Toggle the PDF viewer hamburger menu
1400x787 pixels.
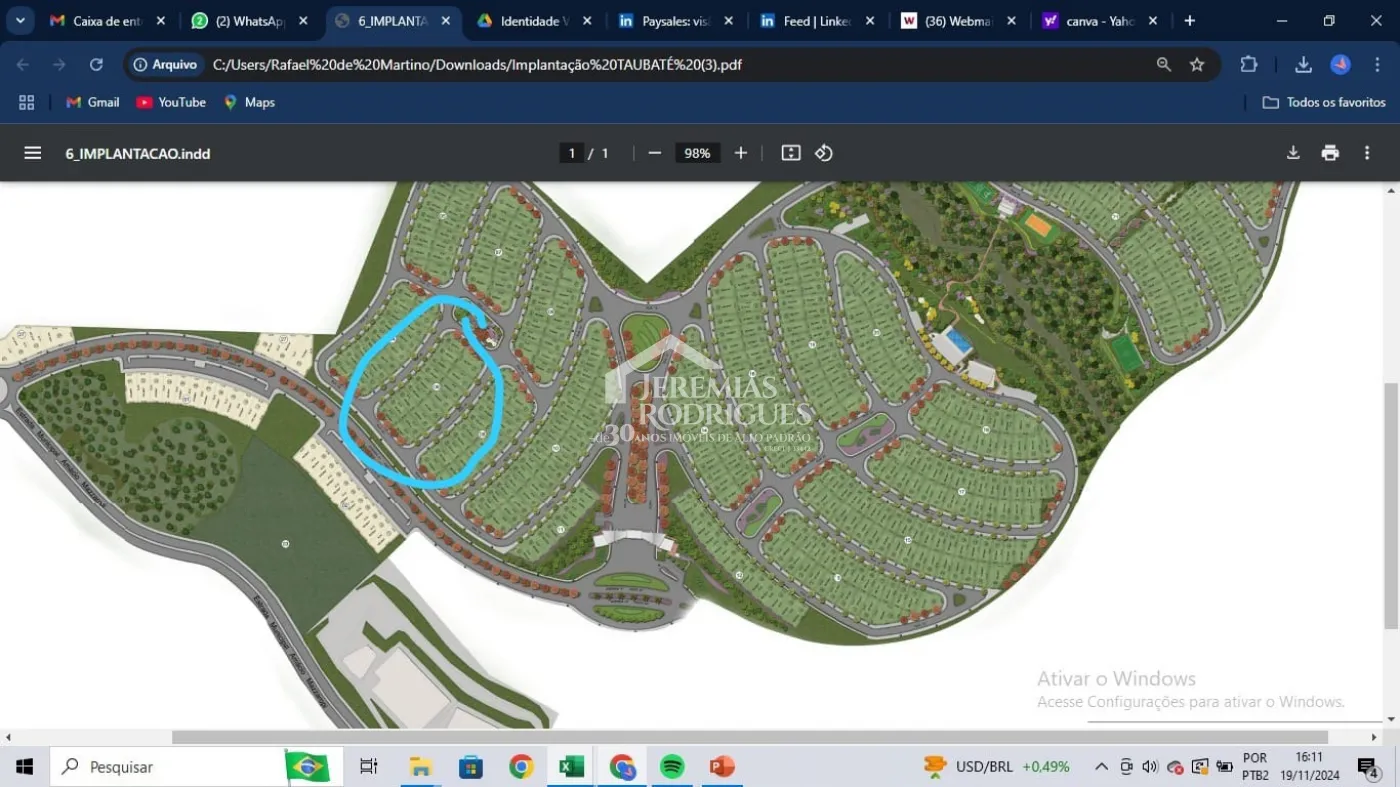32,152
